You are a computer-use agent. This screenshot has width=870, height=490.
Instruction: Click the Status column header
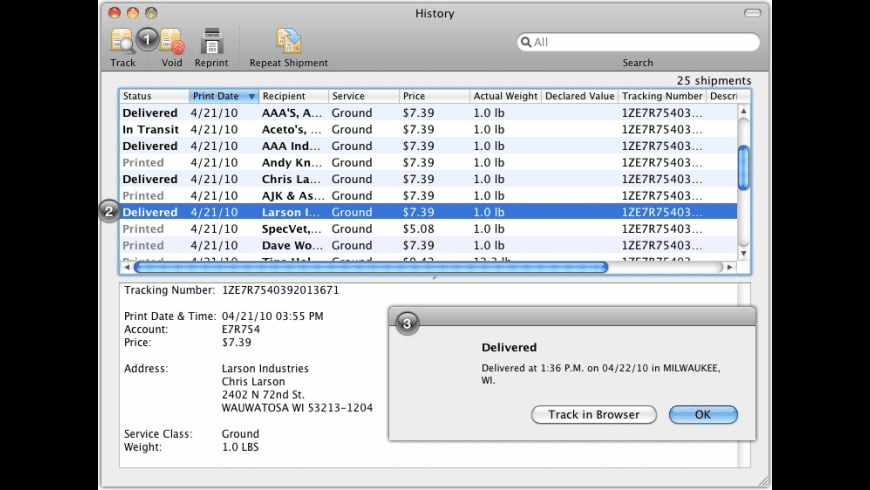153,96
